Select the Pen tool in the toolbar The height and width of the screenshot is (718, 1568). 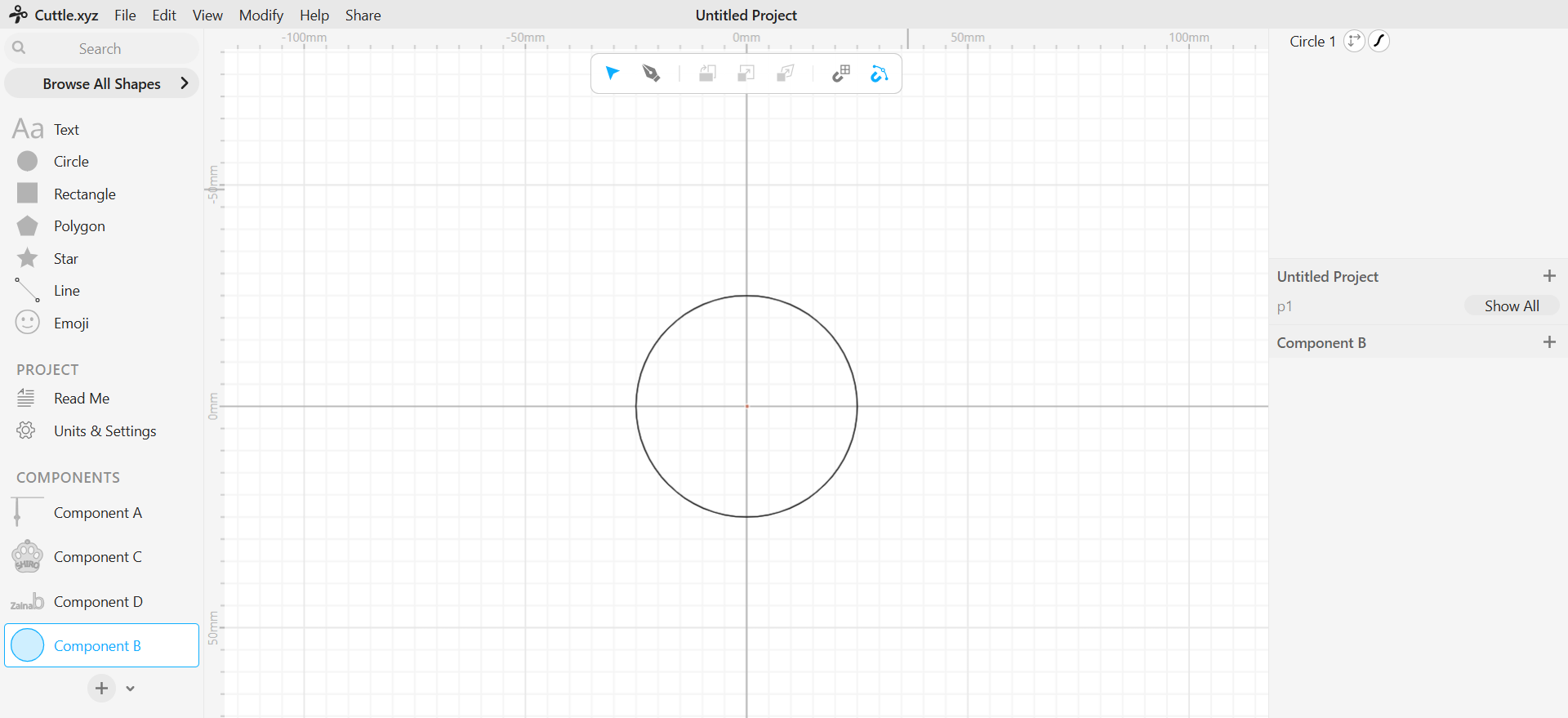[651, 74]
